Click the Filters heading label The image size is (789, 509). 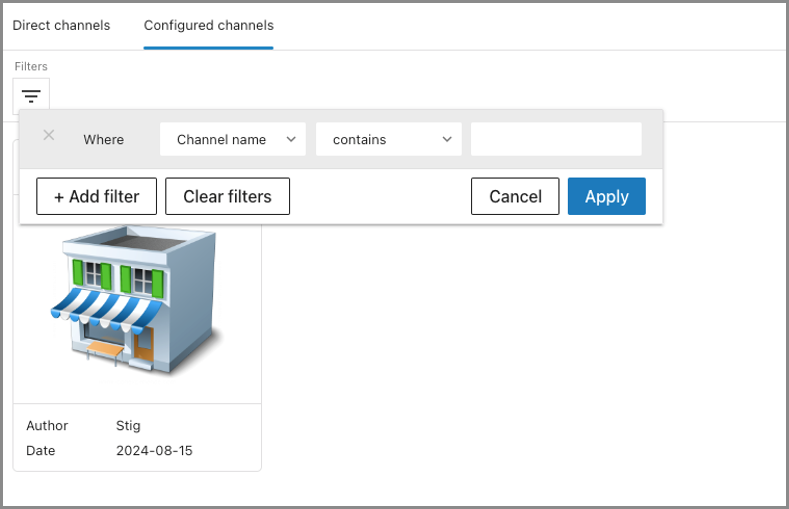(x=31, y=67)
